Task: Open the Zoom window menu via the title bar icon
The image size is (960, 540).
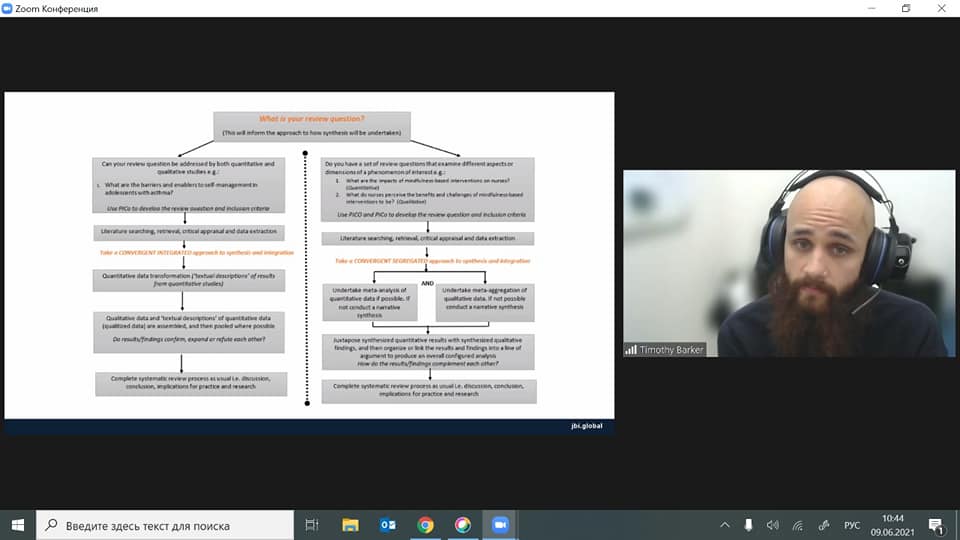Action: coord(8,8)
